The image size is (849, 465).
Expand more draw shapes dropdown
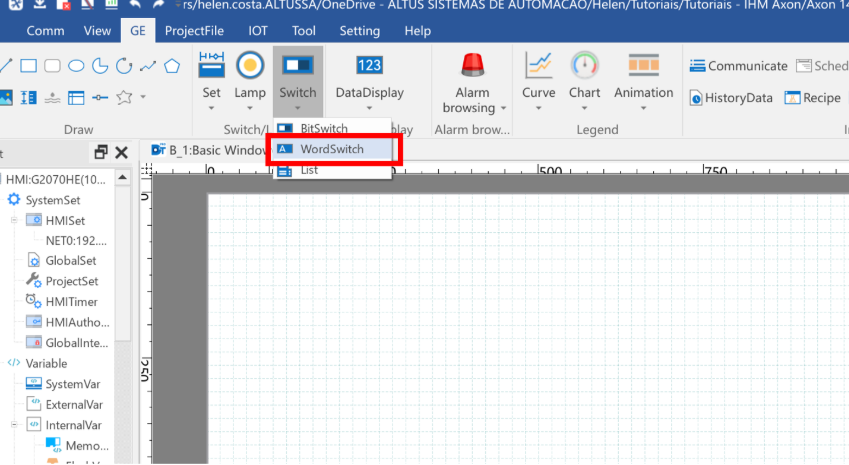click(143, 97)
